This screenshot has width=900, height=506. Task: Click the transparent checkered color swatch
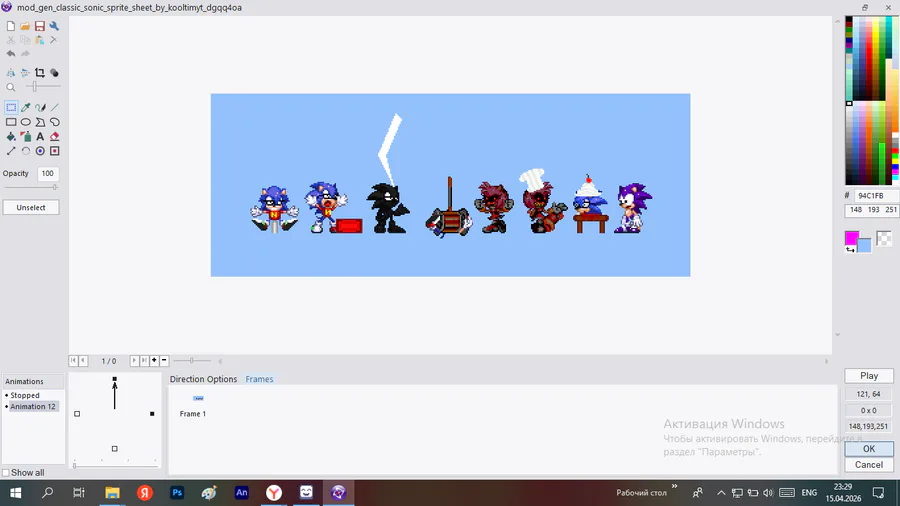885,238
